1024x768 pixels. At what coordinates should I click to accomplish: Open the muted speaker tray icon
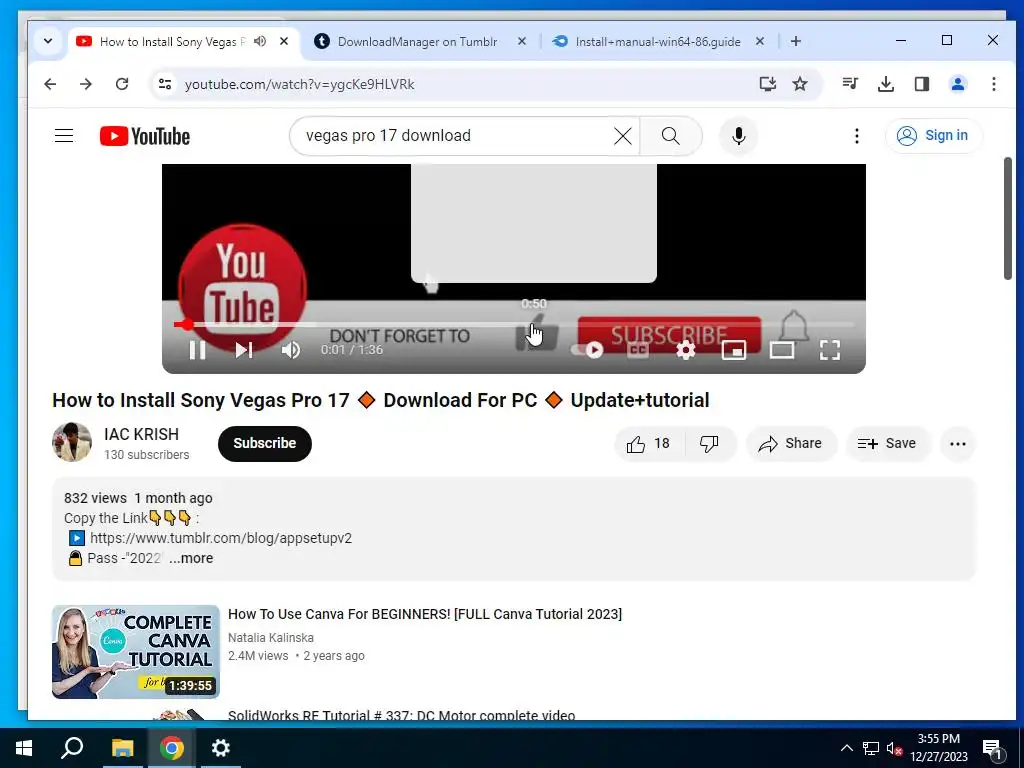coord(894,749)
